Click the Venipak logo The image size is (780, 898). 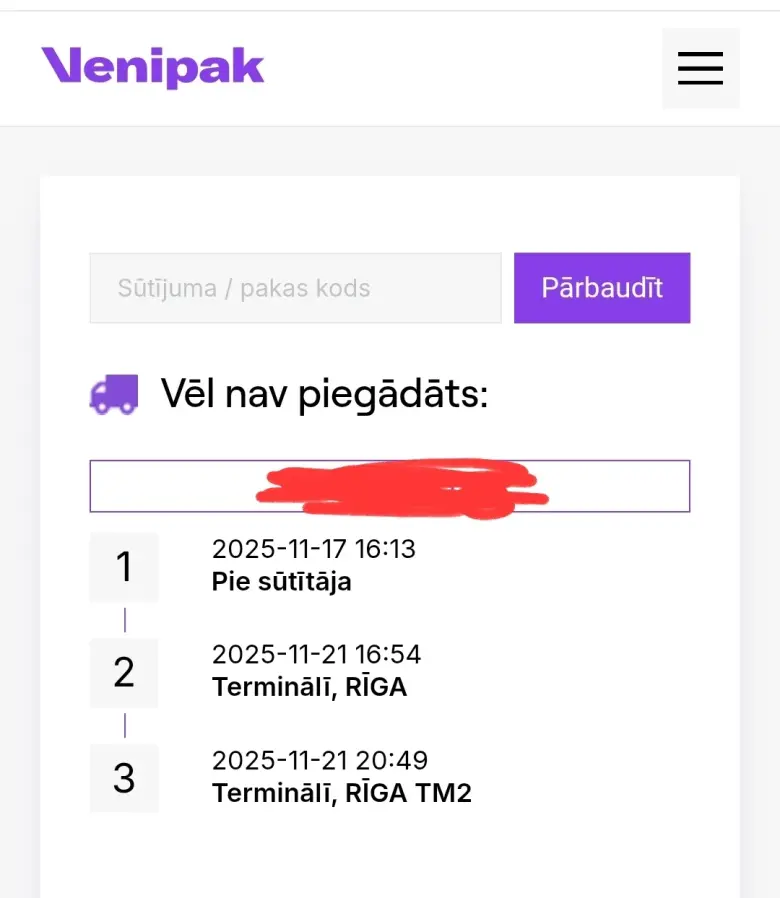click(153, 67)
